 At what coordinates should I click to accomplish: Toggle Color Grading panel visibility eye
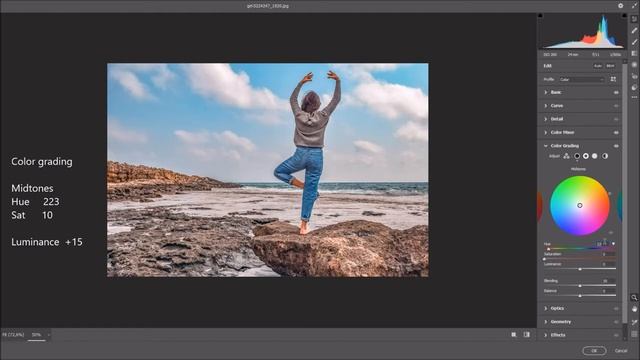616,146
